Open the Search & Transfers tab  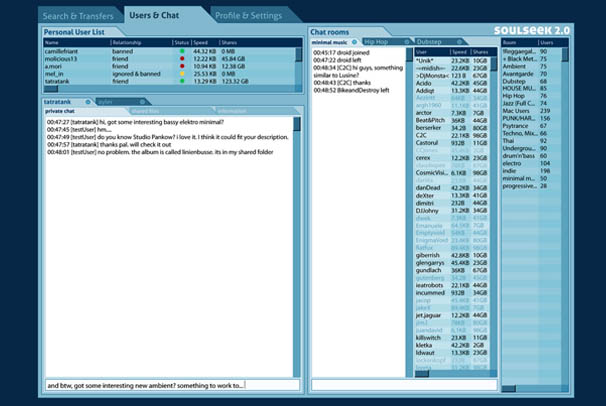tap(80, 14)
